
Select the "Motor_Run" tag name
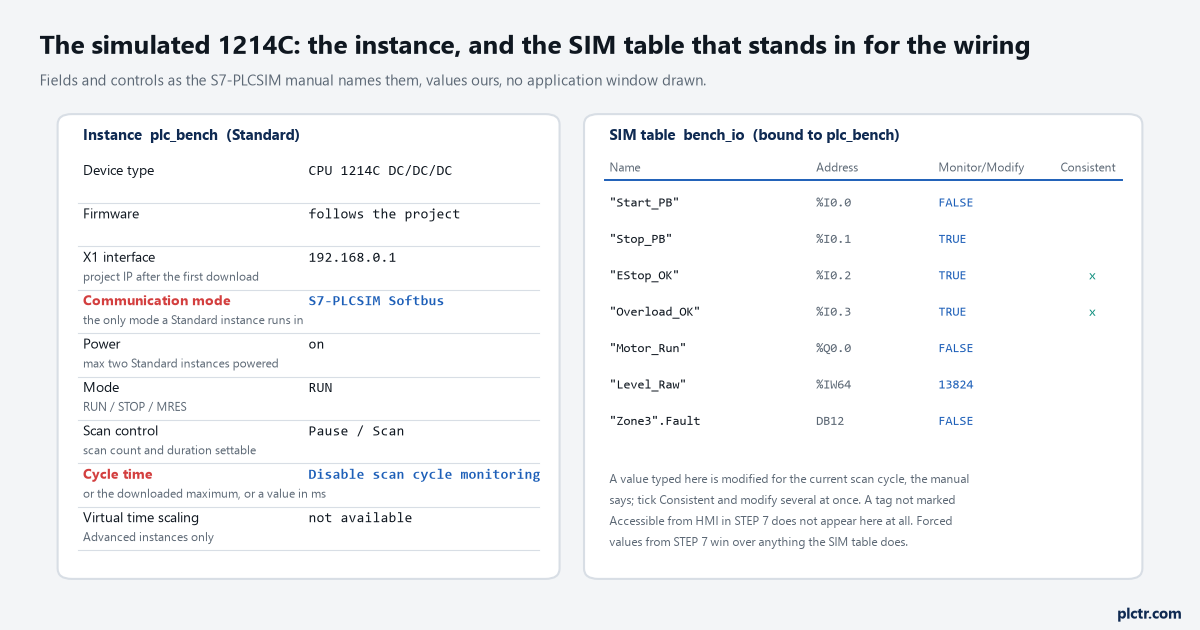(648, 348)
